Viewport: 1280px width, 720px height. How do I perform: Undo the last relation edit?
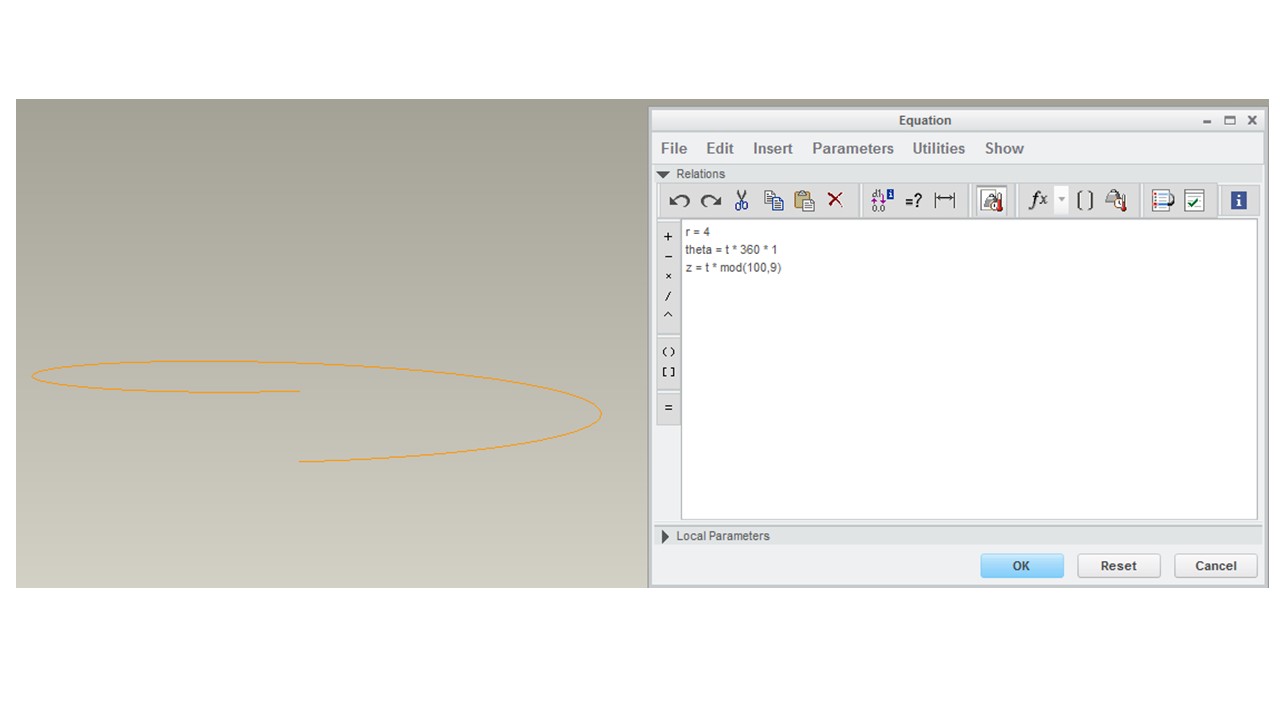click(680, 201)
